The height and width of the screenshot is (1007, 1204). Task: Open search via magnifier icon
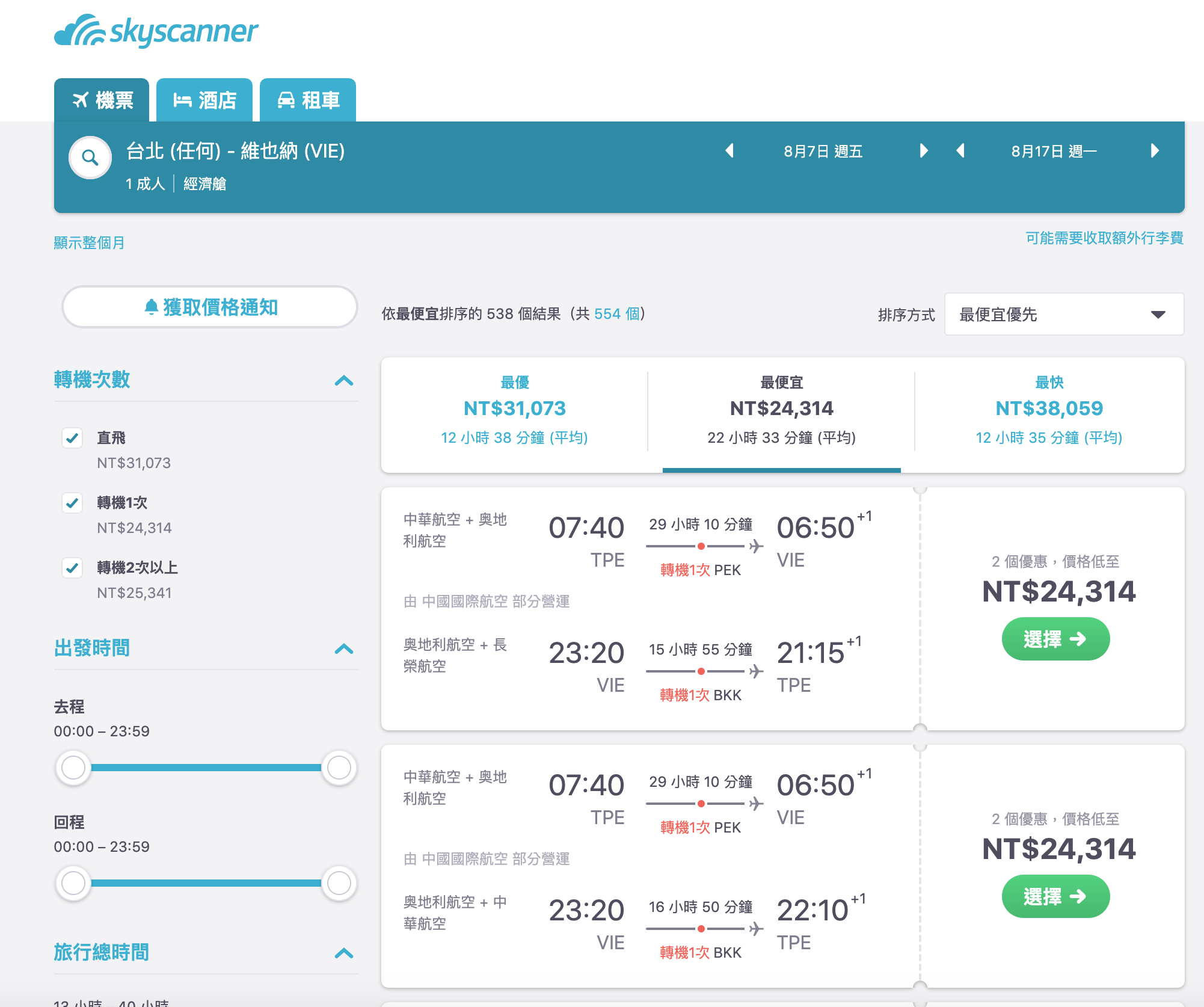coord(90,158)
